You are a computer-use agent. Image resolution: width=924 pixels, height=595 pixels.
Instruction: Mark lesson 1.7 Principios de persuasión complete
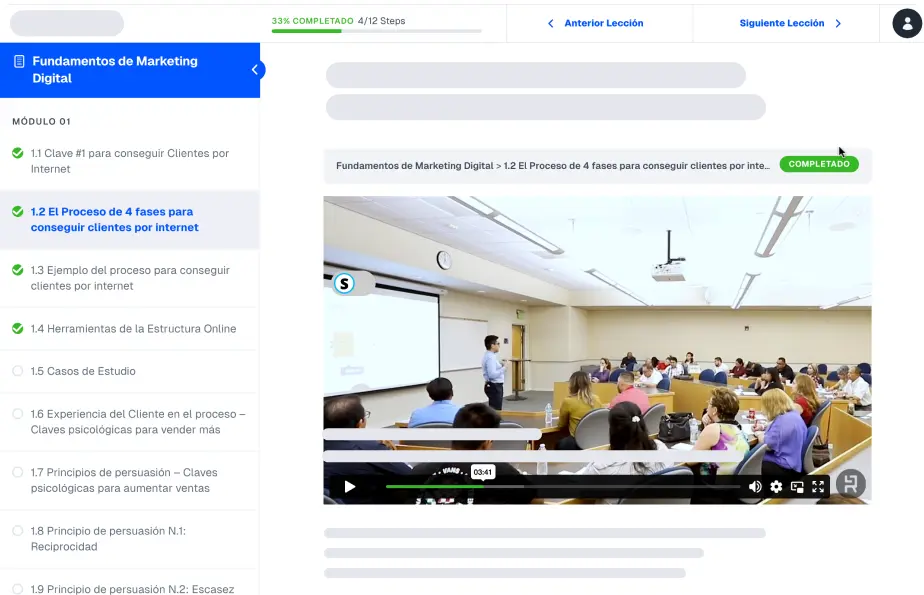click(x=17, y=472)
